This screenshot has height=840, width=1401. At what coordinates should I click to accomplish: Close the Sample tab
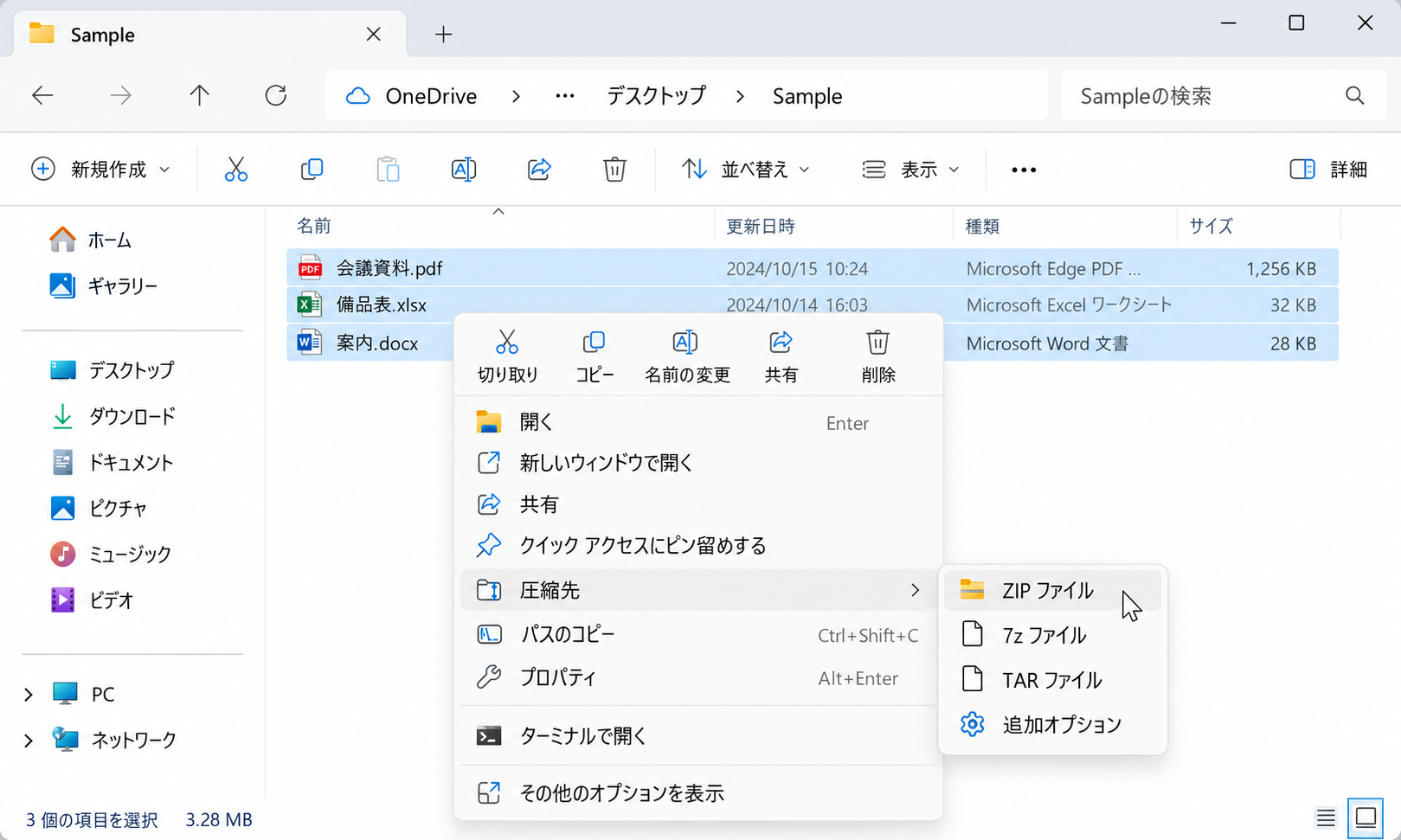373,35
